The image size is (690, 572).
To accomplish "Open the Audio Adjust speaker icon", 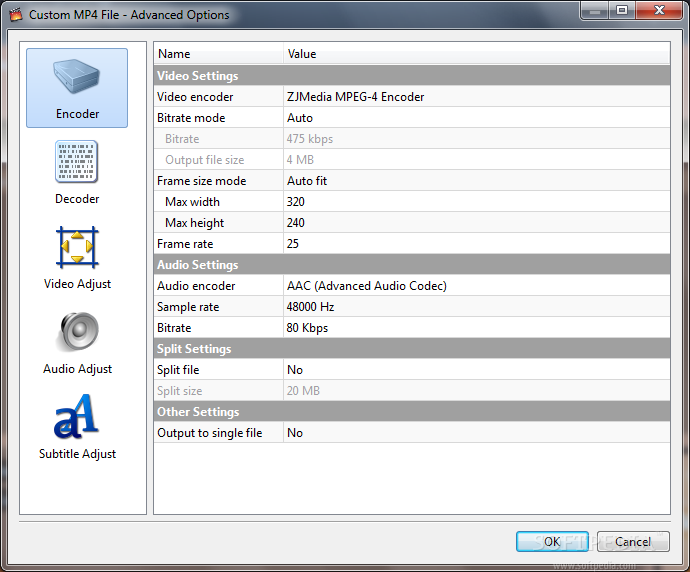I will tap(78, 332).
